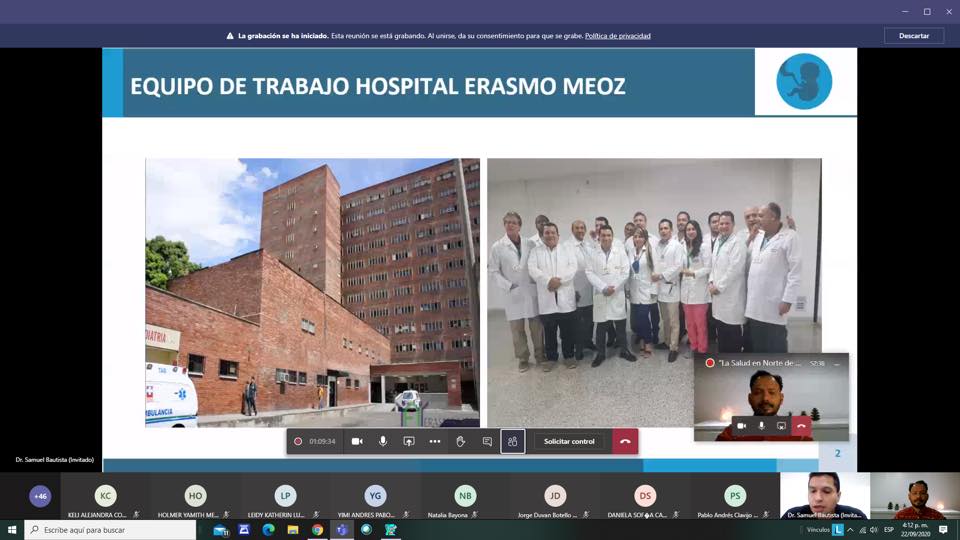Select LP participant avatar
960x540 pixels.
[285, 496]
